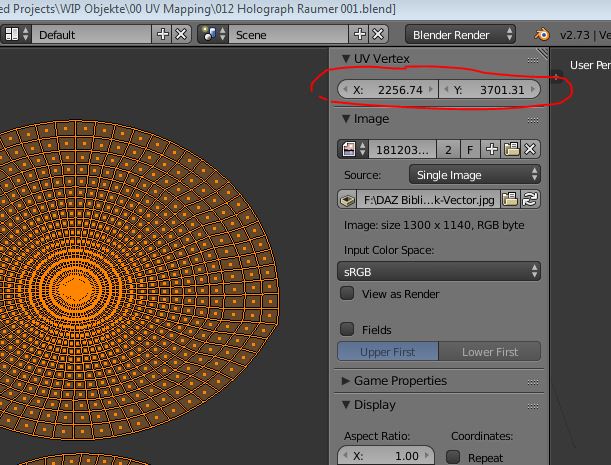Image resolution: width=611 pixels, height=465 pixels.
Task: Open an image file from Image panel
Action: (511, 149)
